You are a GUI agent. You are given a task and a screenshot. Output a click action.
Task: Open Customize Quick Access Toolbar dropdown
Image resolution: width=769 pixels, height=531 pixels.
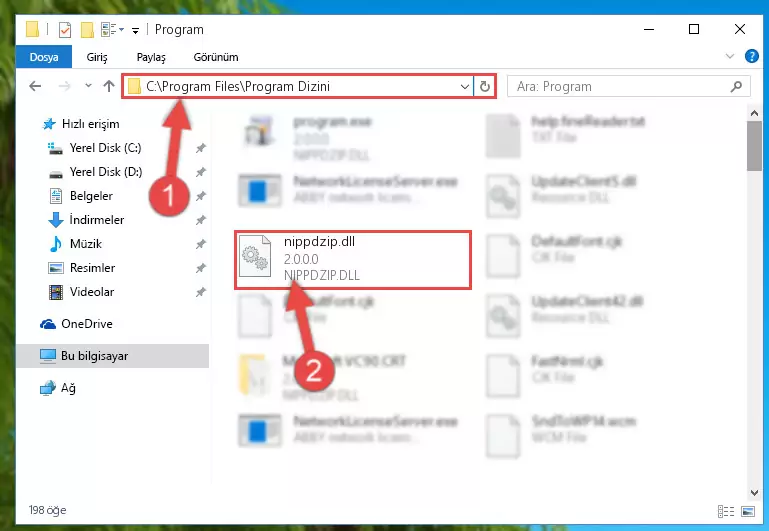coord(135,30)
